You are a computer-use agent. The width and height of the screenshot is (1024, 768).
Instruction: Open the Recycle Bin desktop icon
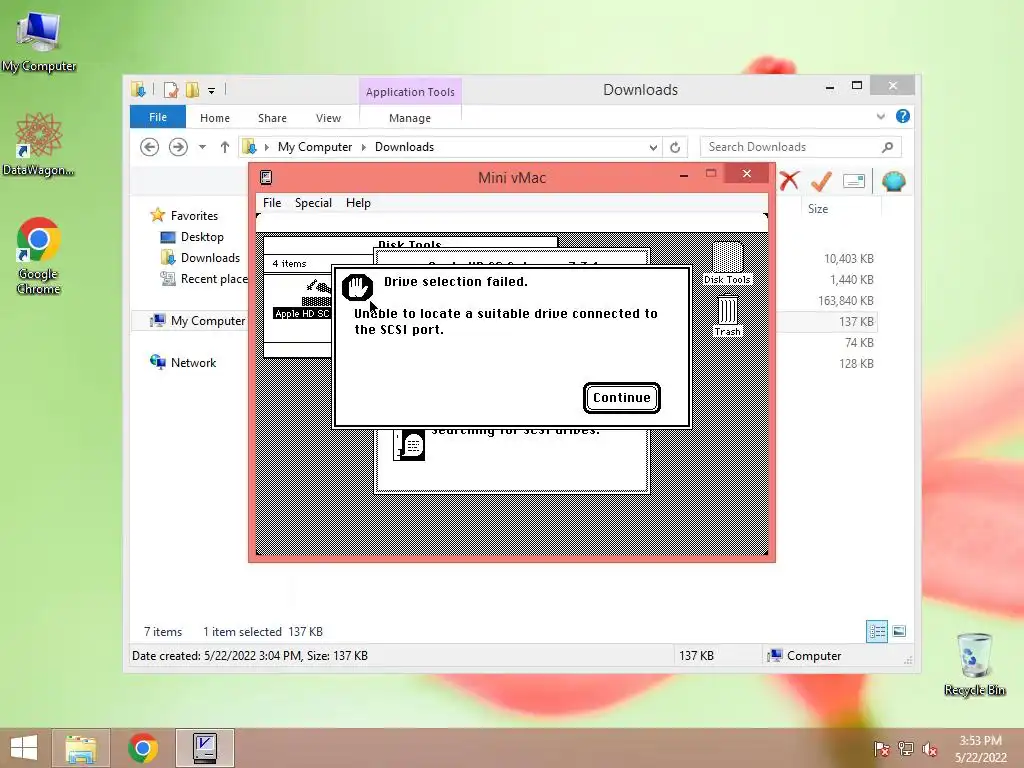pos(974,664)
